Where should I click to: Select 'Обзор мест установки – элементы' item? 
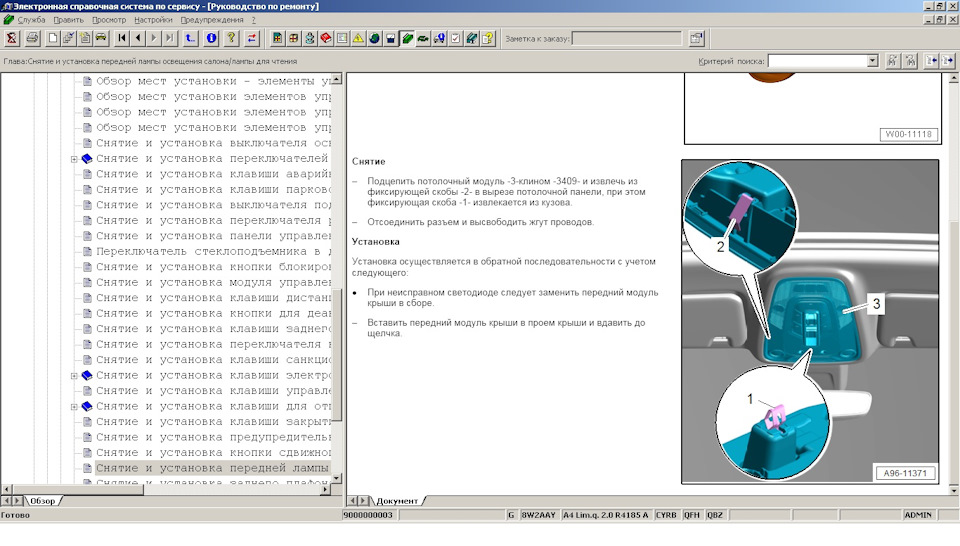[213, 81]
